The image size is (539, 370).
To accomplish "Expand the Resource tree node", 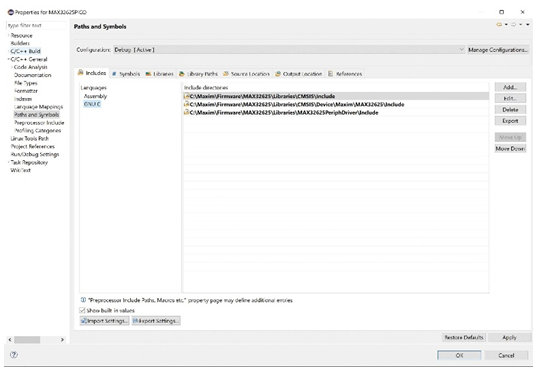I will 9,35.
